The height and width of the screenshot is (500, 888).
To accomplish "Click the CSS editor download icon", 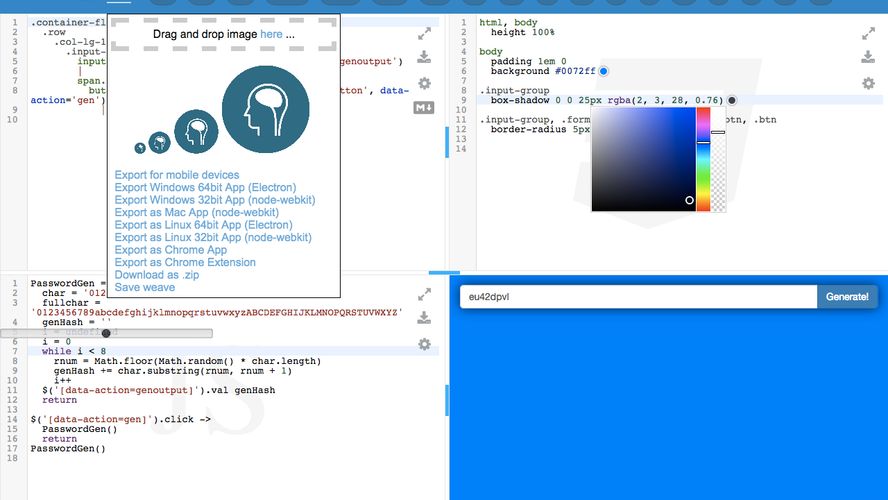I will coord(868,57).
